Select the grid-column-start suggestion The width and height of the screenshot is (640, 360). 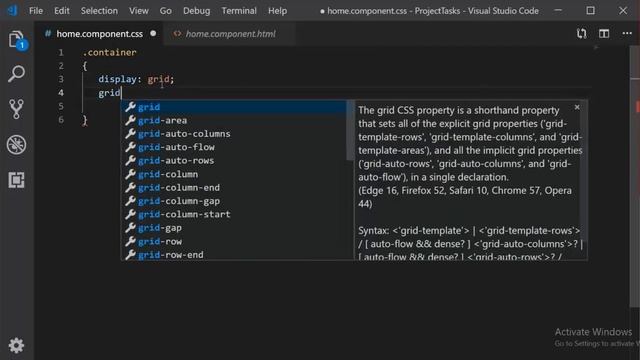tap(235, 215)
